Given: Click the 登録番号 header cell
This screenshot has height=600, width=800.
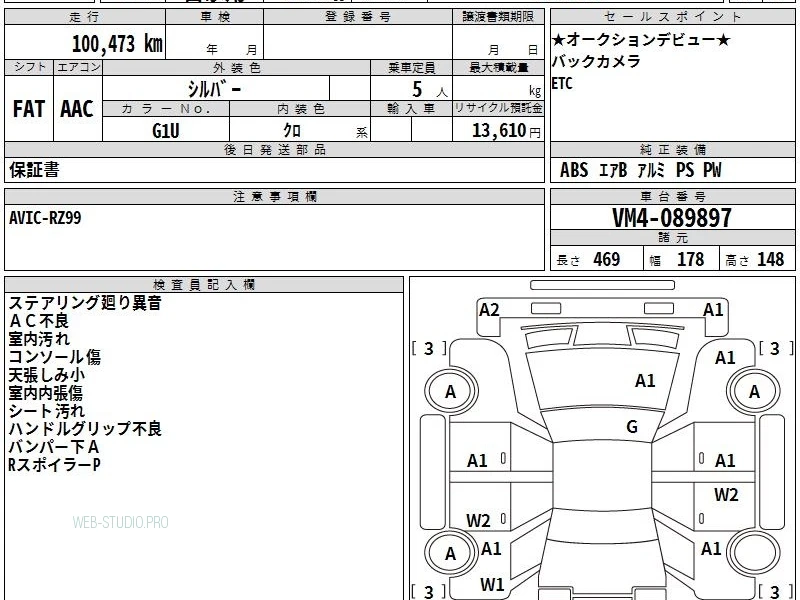Looking at the screenshot, I should coord(358,17).
